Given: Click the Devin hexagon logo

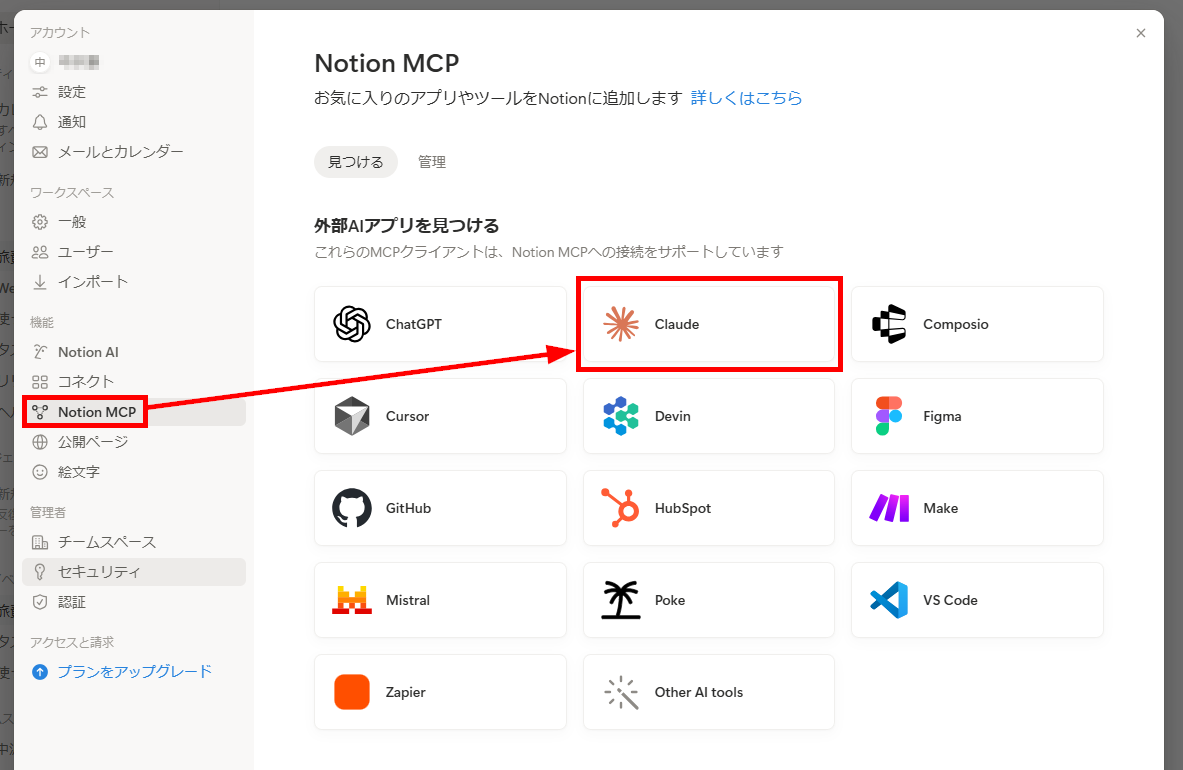Looking at the screenshot, I should 621,416.
